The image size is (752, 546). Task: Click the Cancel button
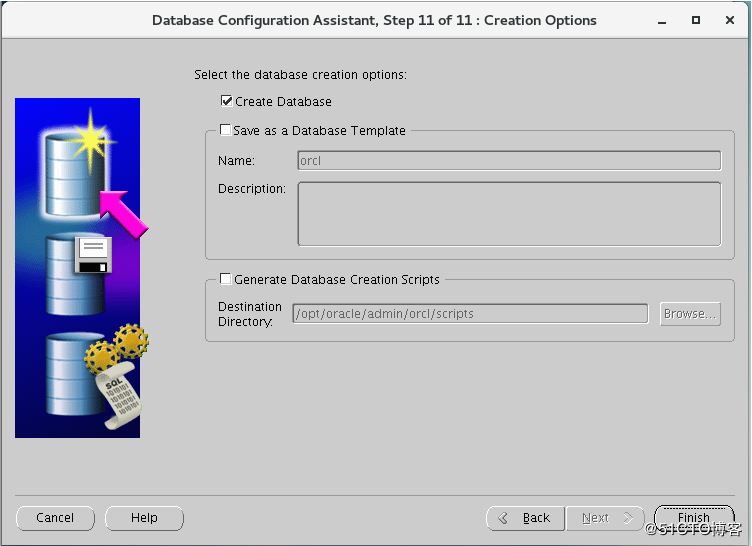55,518
